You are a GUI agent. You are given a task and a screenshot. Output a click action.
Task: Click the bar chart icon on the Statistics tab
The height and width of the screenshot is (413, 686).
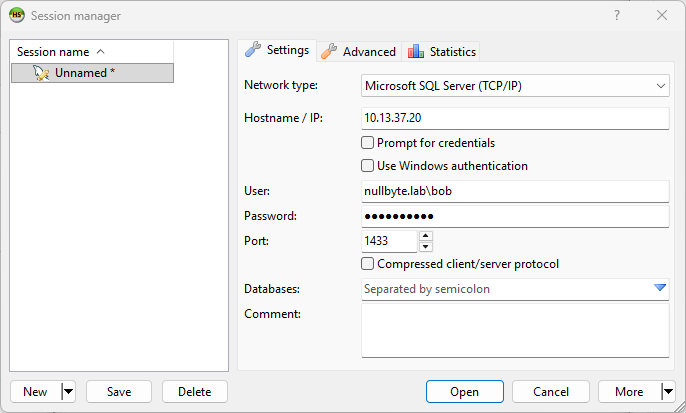[x=416, y=51]
